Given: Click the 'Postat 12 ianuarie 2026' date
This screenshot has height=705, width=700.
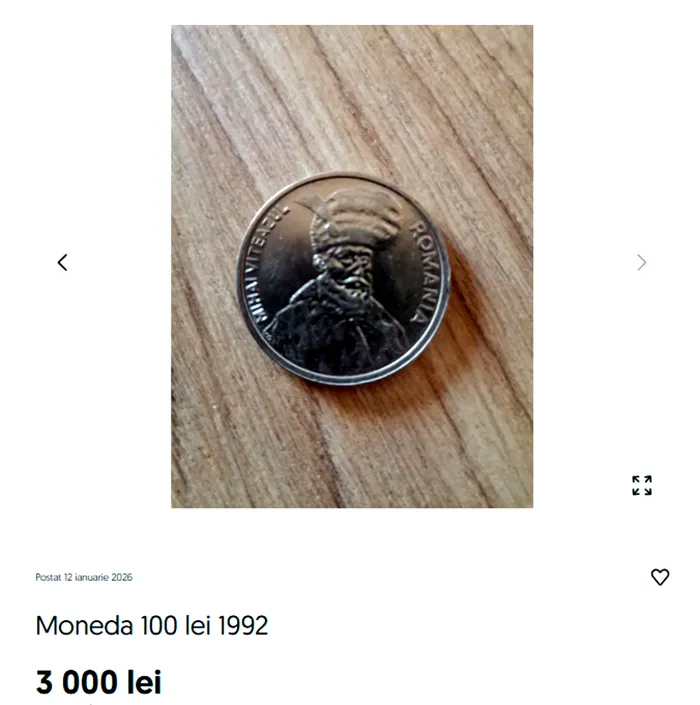Looking at the screenshot, I should click(84, 577).
